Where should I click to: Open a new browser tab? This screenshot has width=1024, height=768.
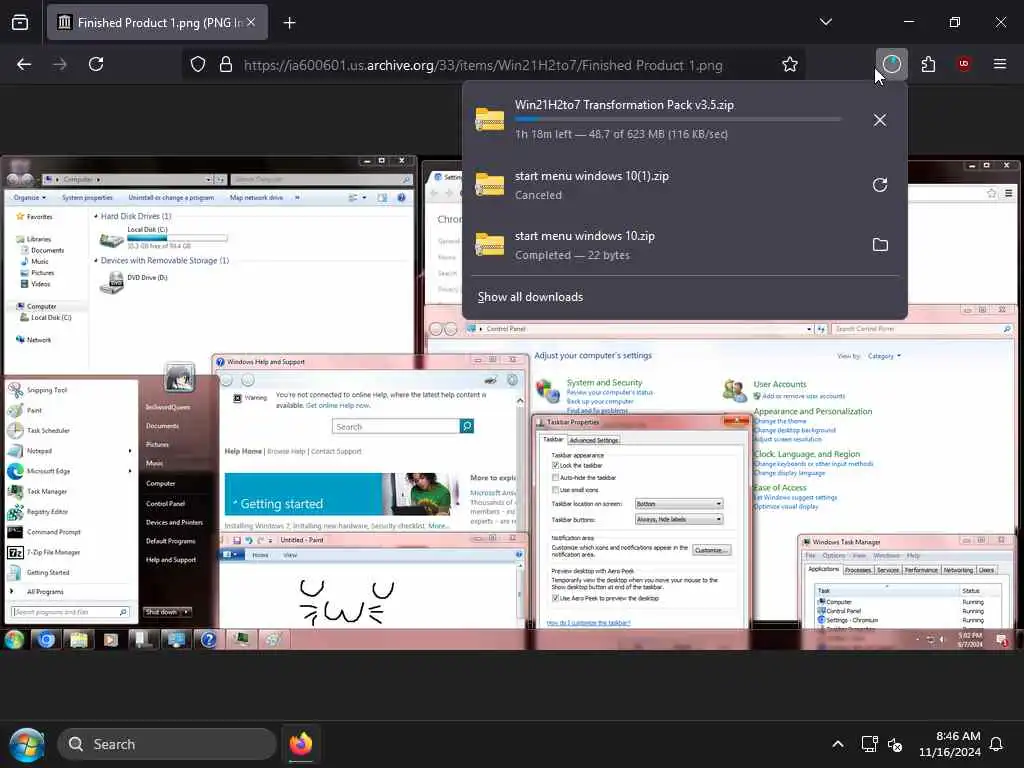[x=289, y=23]
